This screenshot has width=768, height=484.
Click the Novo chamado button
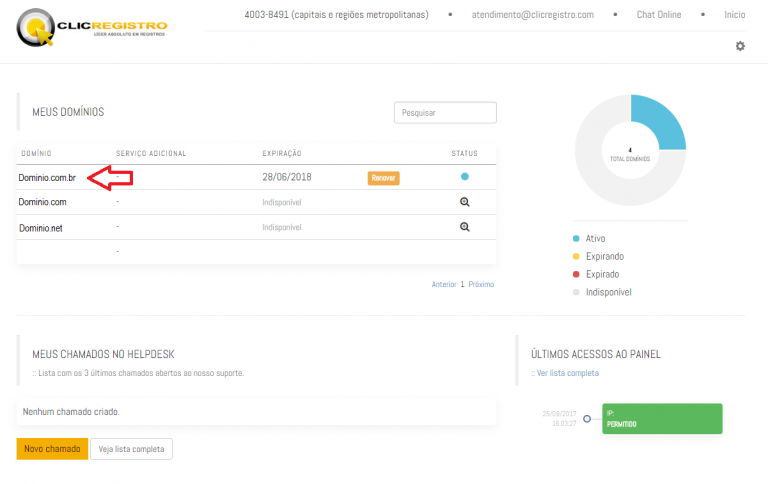pos(52,448)
